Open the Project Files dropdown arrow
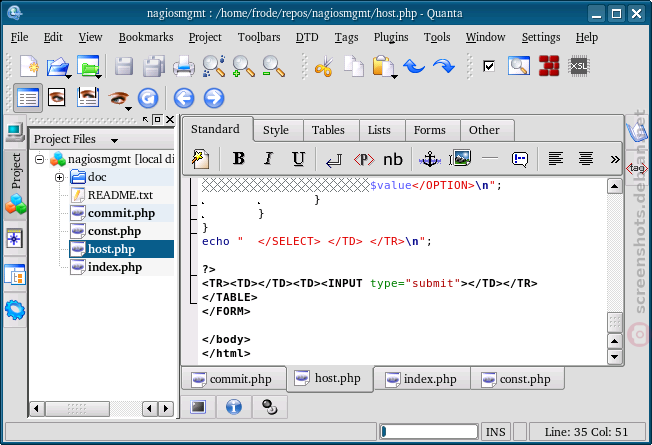Screen dimensions: 652x445 [114, 141]
